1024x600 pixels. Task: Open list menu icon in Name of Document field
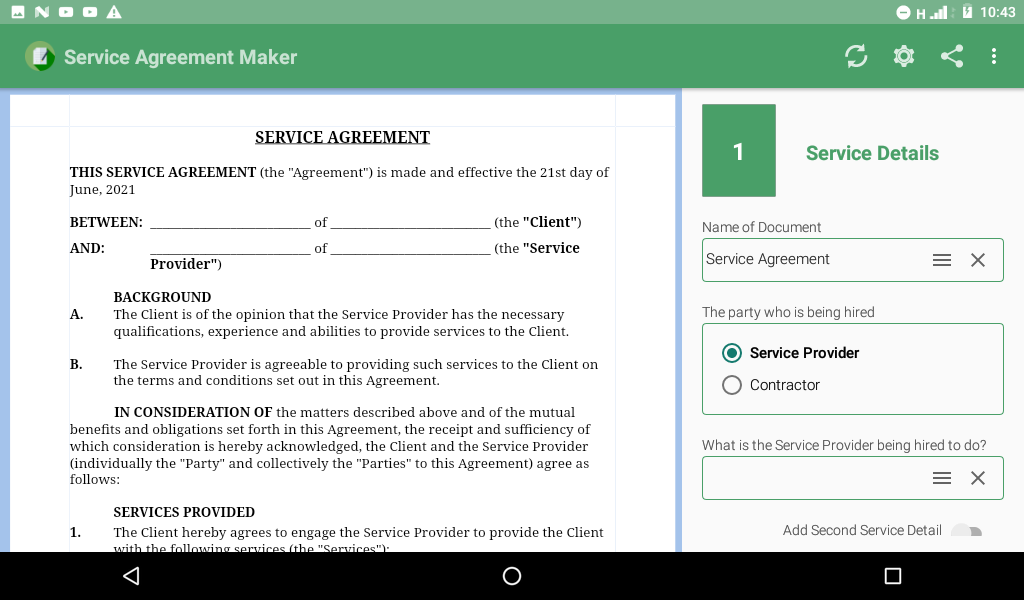point(942,260)
